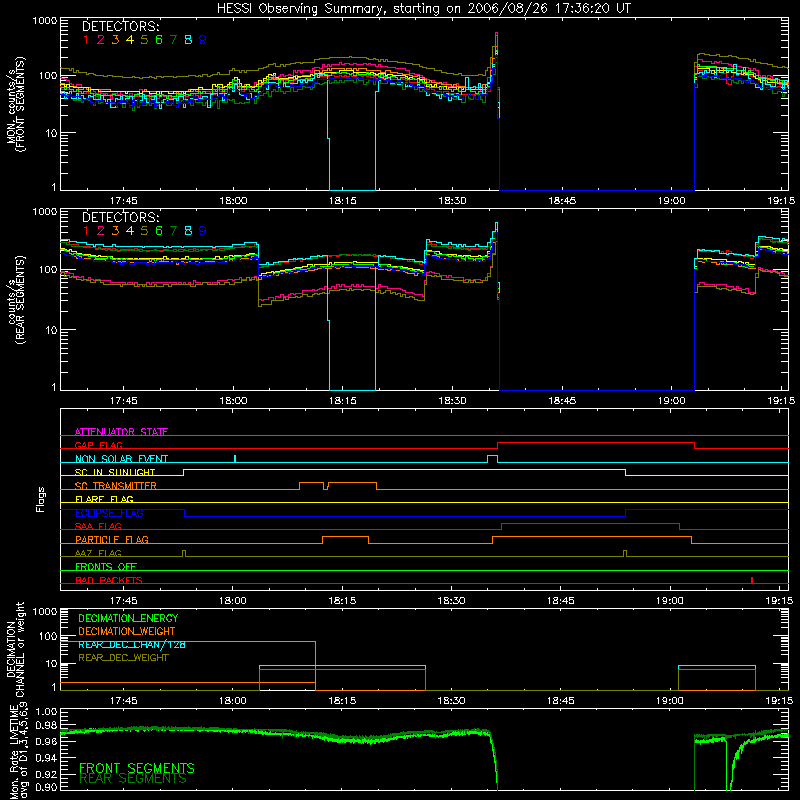Select the DECIMATION_WEIGHT legend entry
The image size is (800, 800).
127,631
